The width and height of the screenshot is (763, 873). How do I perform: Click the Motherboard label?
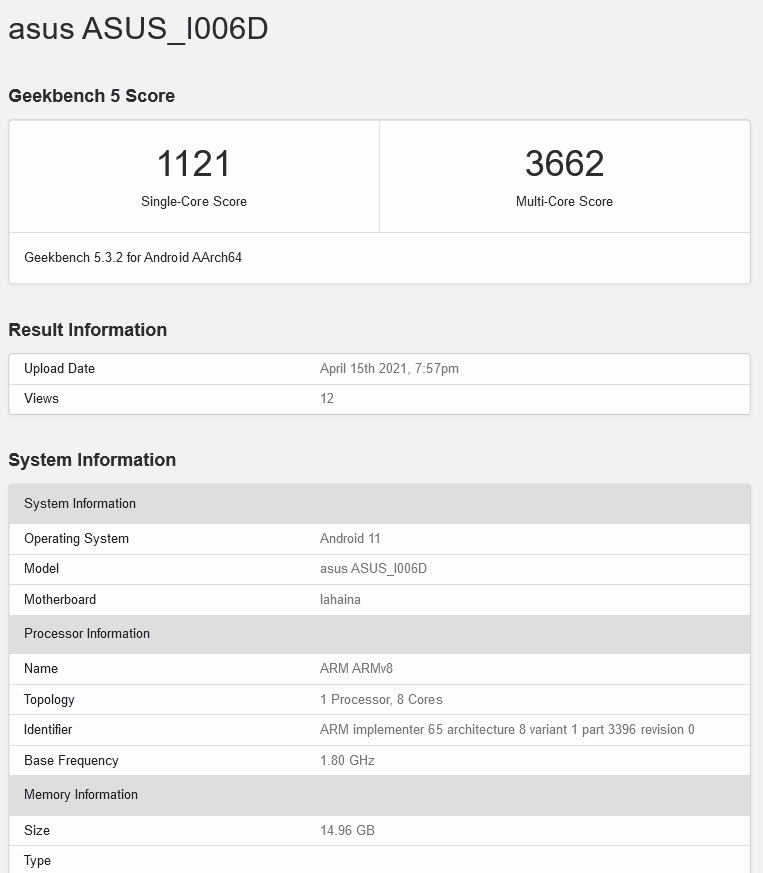60,600
